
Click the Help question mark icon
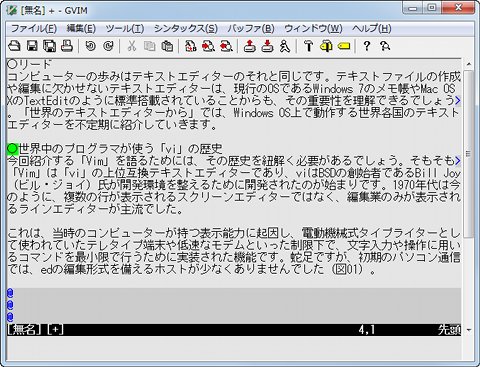click(367, 46)
